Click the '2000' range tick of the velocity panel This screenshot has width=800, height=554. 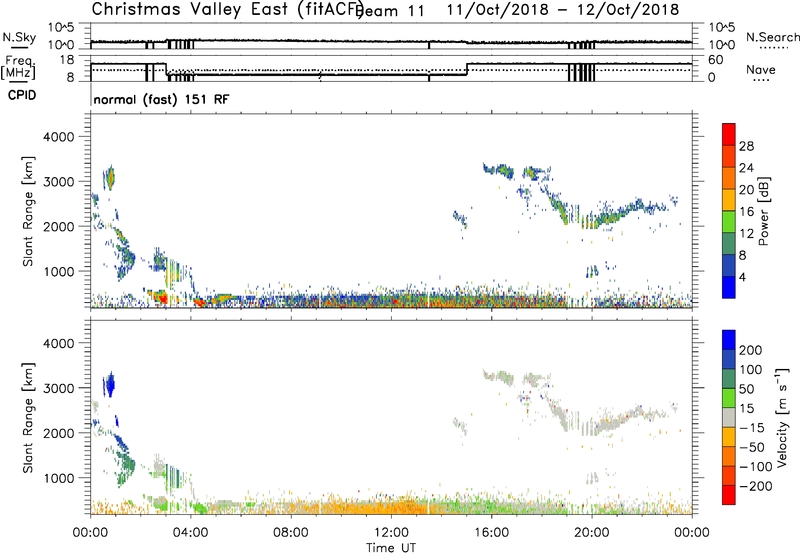click(59, 433)
